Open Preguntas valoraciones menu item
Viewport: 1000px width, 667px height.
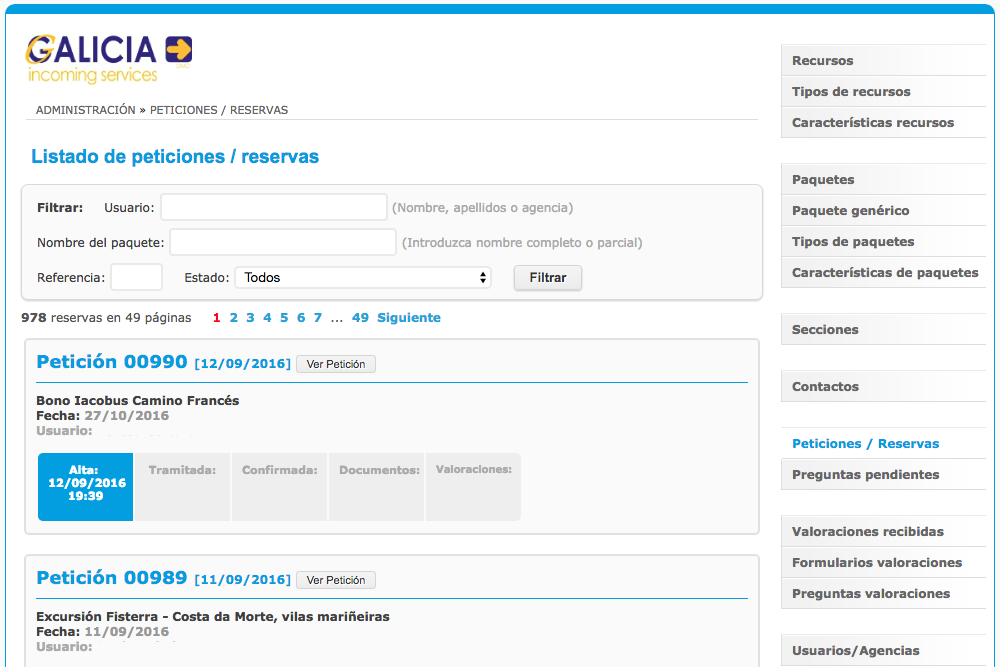pyautogui.click(x=883, y=594)
